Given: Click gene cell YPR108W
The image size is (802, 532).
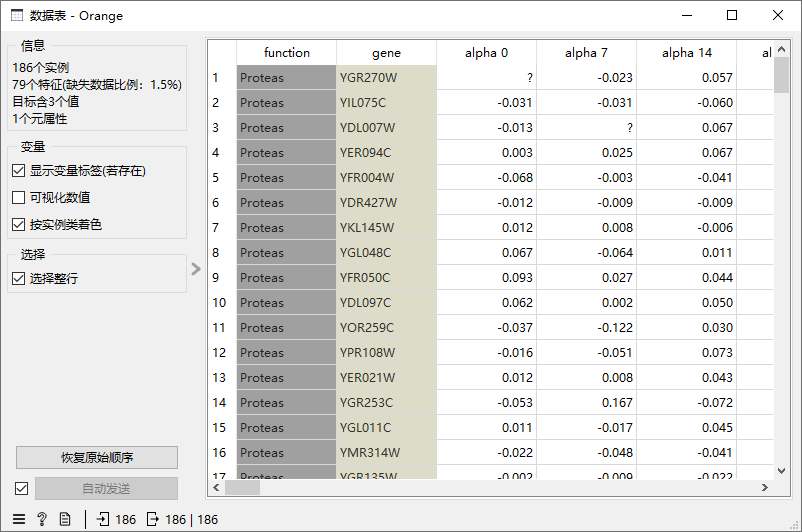Looking at the screenshot, I should [386, 353].
